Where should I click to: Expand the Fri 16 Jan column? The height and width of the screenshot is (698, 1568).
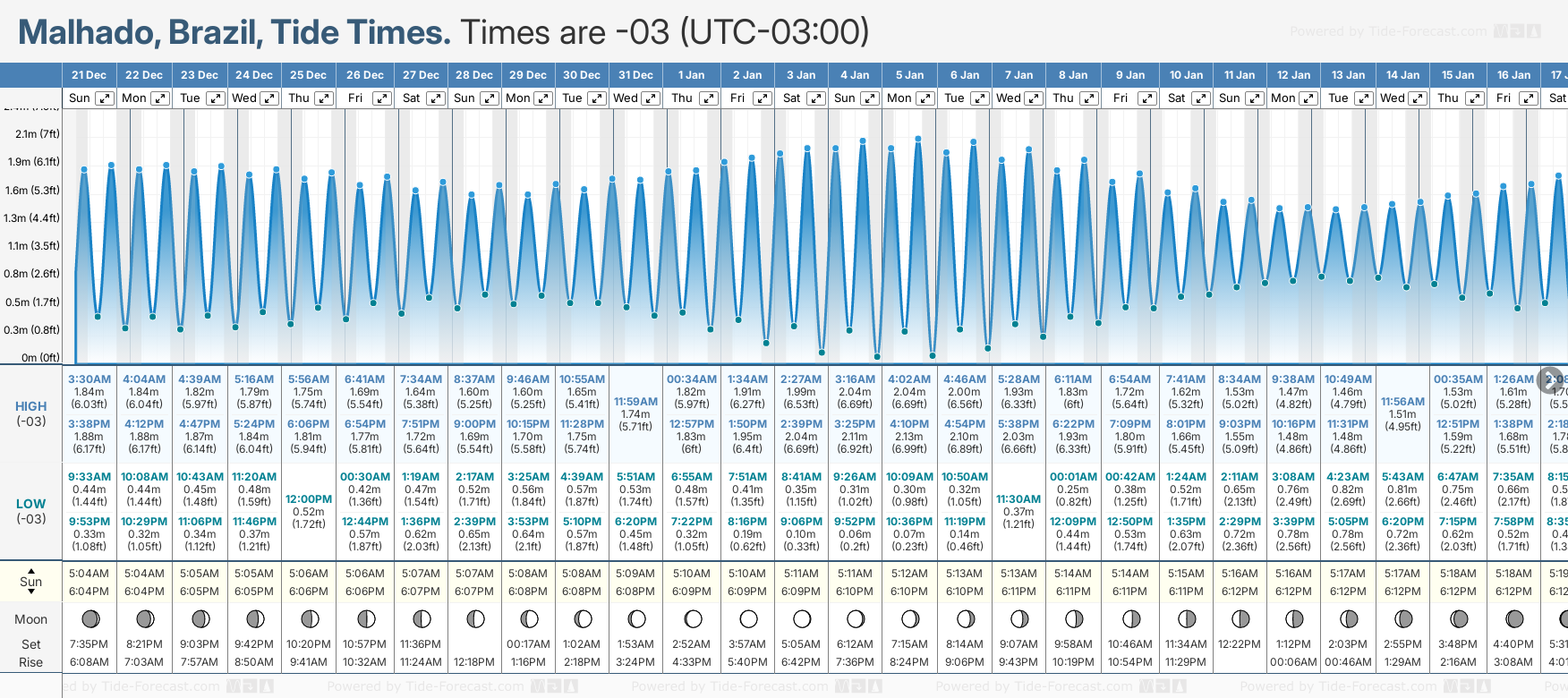pos(1529,98)
